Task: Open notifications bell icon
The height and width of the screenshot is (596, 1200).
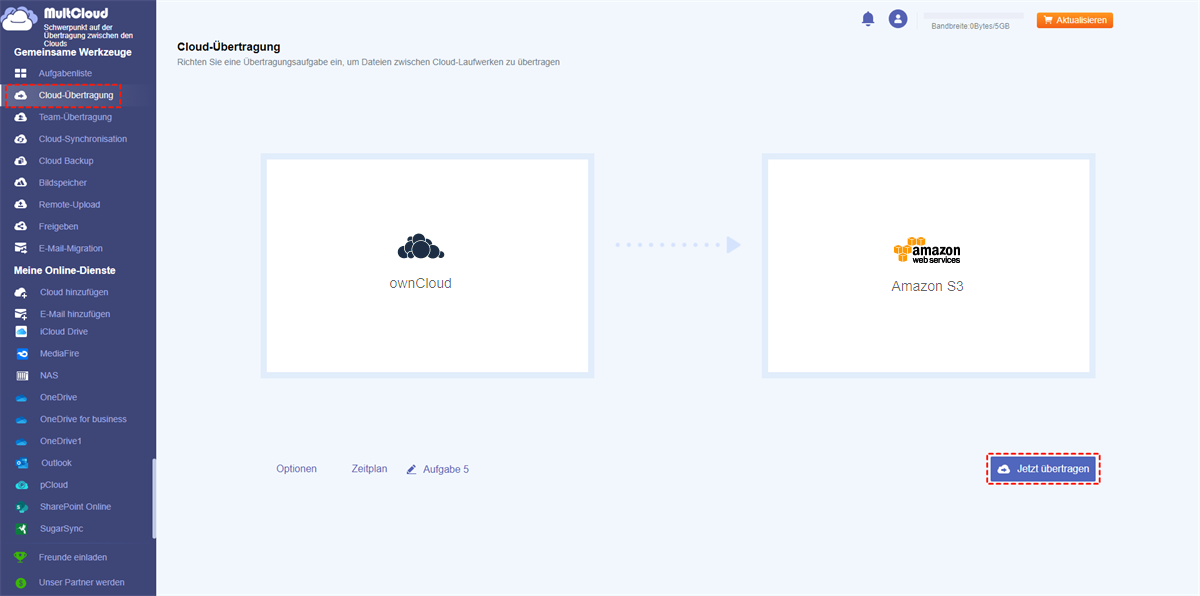Action: (868, 19)
